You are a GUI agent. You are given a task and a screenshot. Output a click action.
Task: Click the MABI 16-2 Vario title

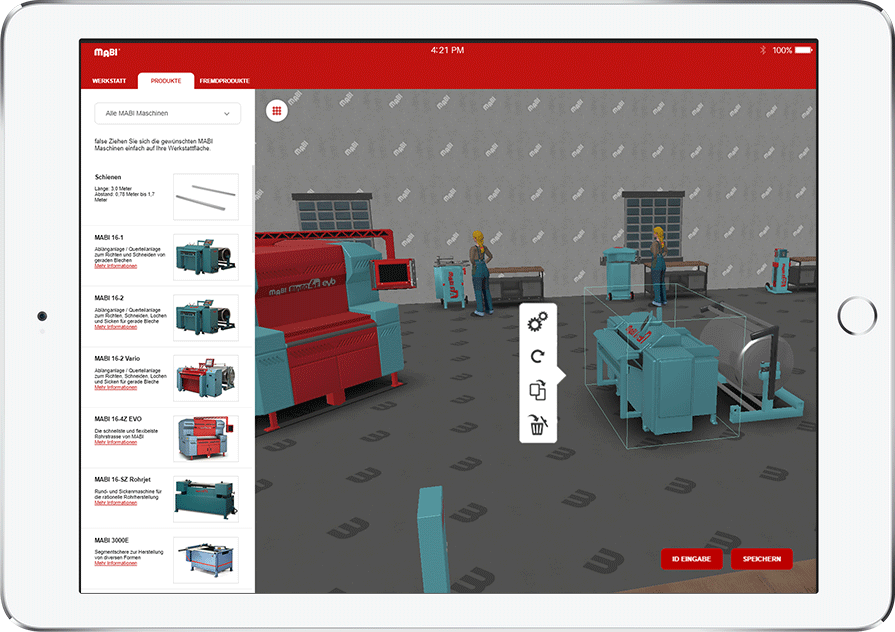[117, 359]
